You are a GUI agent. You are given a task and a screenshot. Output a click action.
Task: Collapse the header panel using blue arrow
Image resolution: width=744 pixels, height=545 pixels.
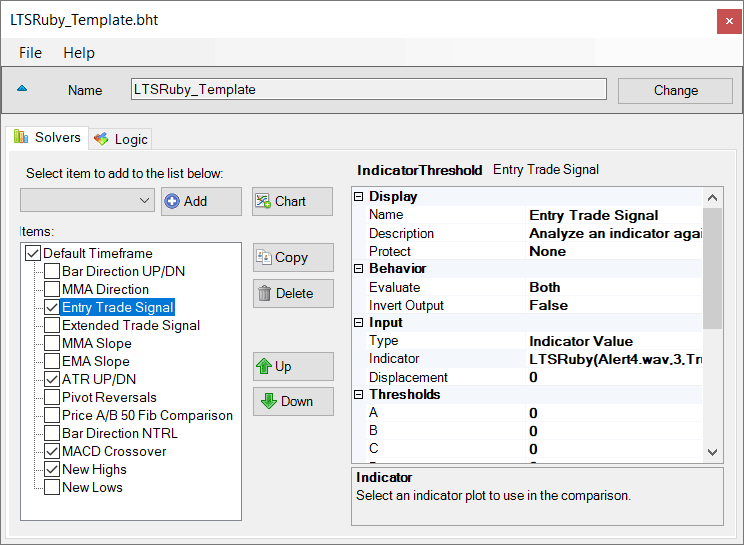point(22,89)
